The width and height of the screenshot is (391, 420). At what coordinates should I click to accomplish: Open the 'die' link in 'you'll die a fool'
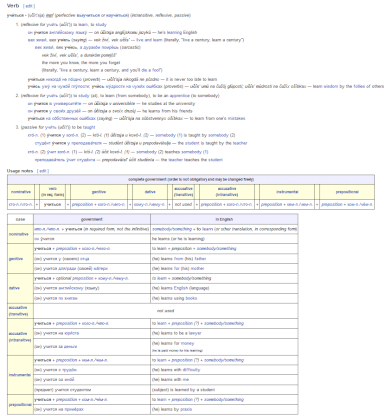click(x=145, y=70)
